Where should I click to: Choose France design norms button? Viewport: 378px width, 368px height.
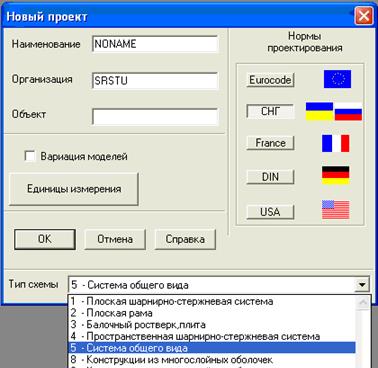click(270, 143)
